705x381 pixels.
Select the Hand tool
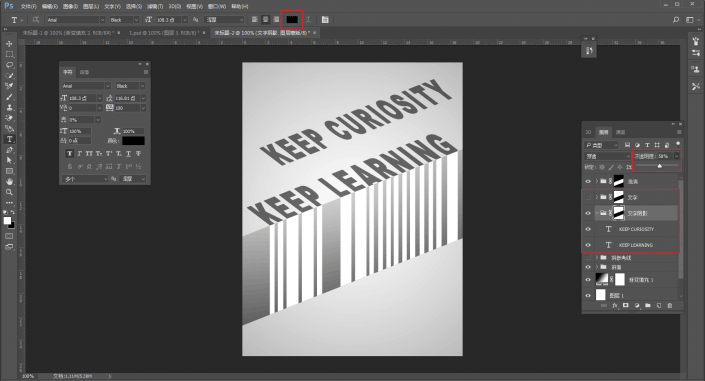point(9,181)
